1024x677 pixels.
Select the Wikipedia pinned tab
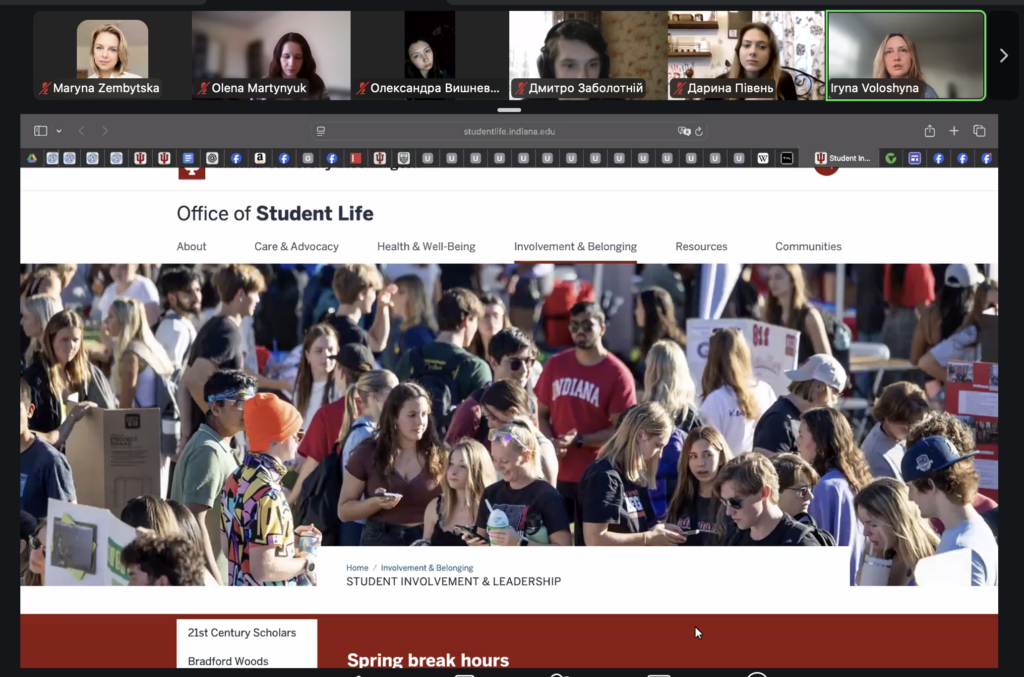pos(763,158)
